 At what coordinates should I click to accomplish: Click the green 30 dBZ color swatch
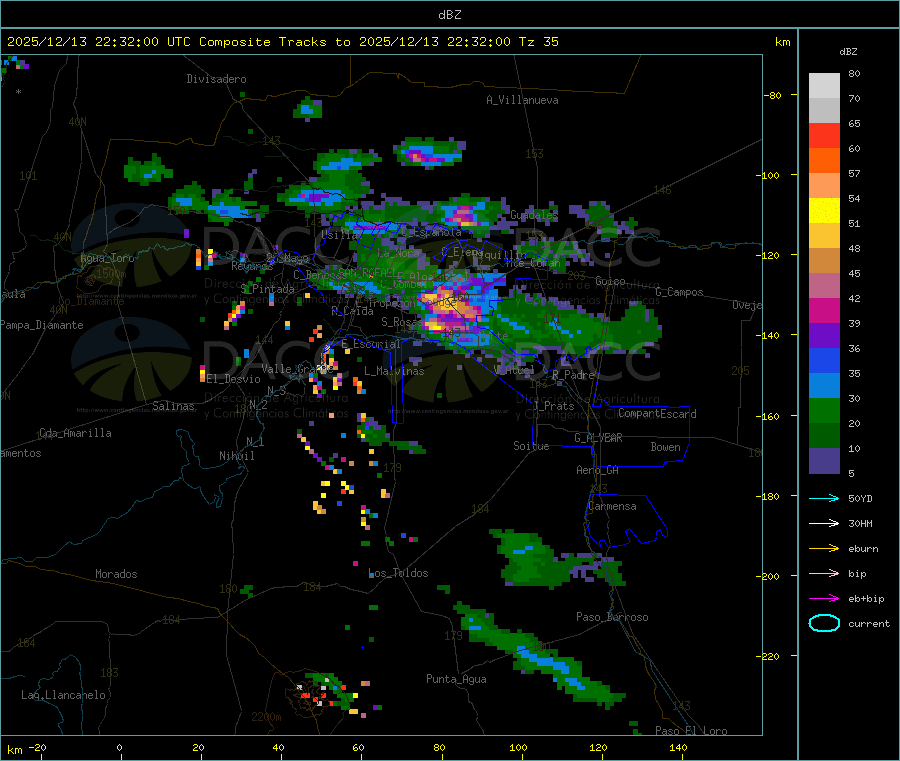tap(824, 410)
